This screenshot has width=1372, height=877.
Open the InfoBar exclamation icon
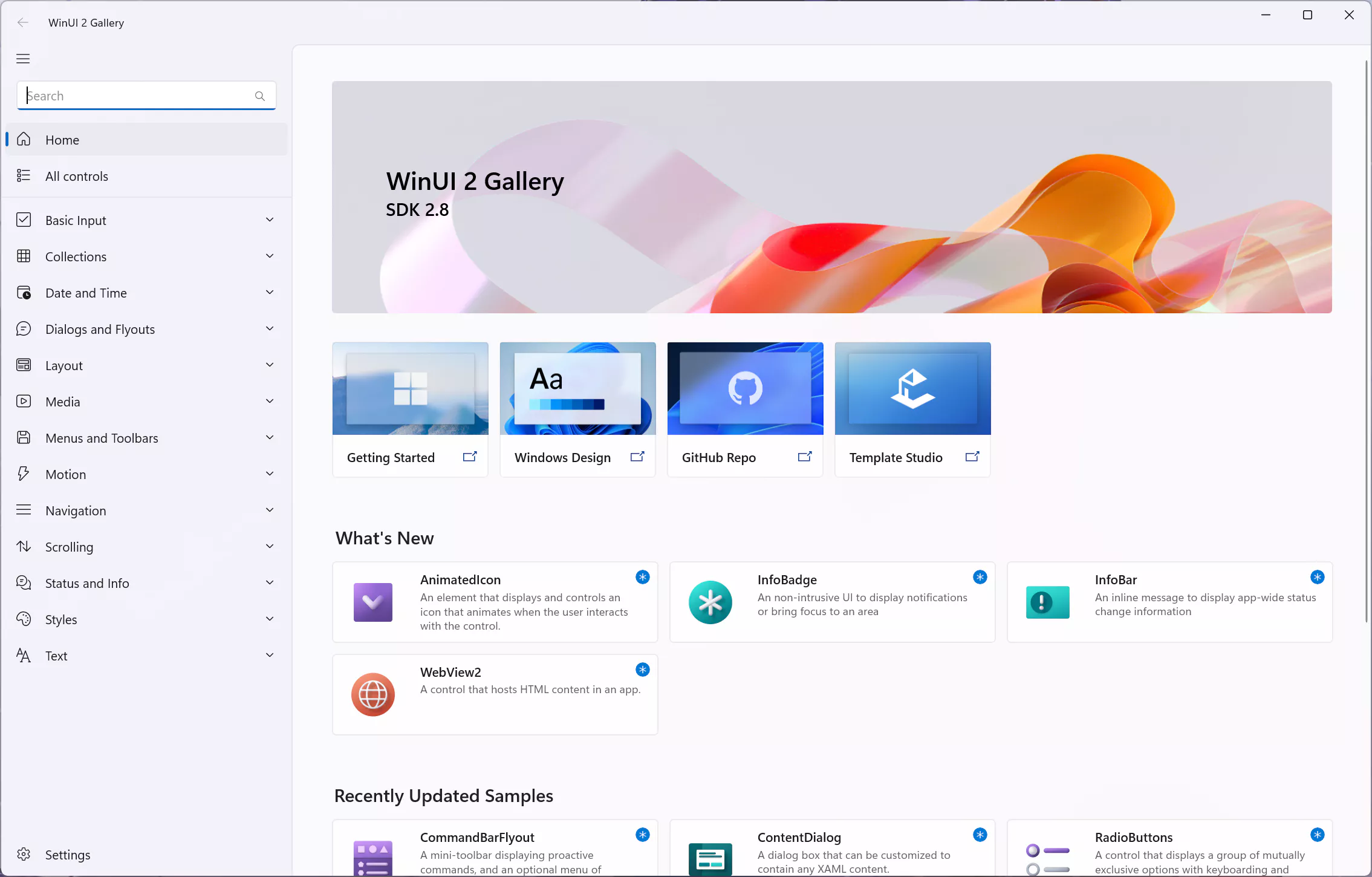coord(1047,602)
